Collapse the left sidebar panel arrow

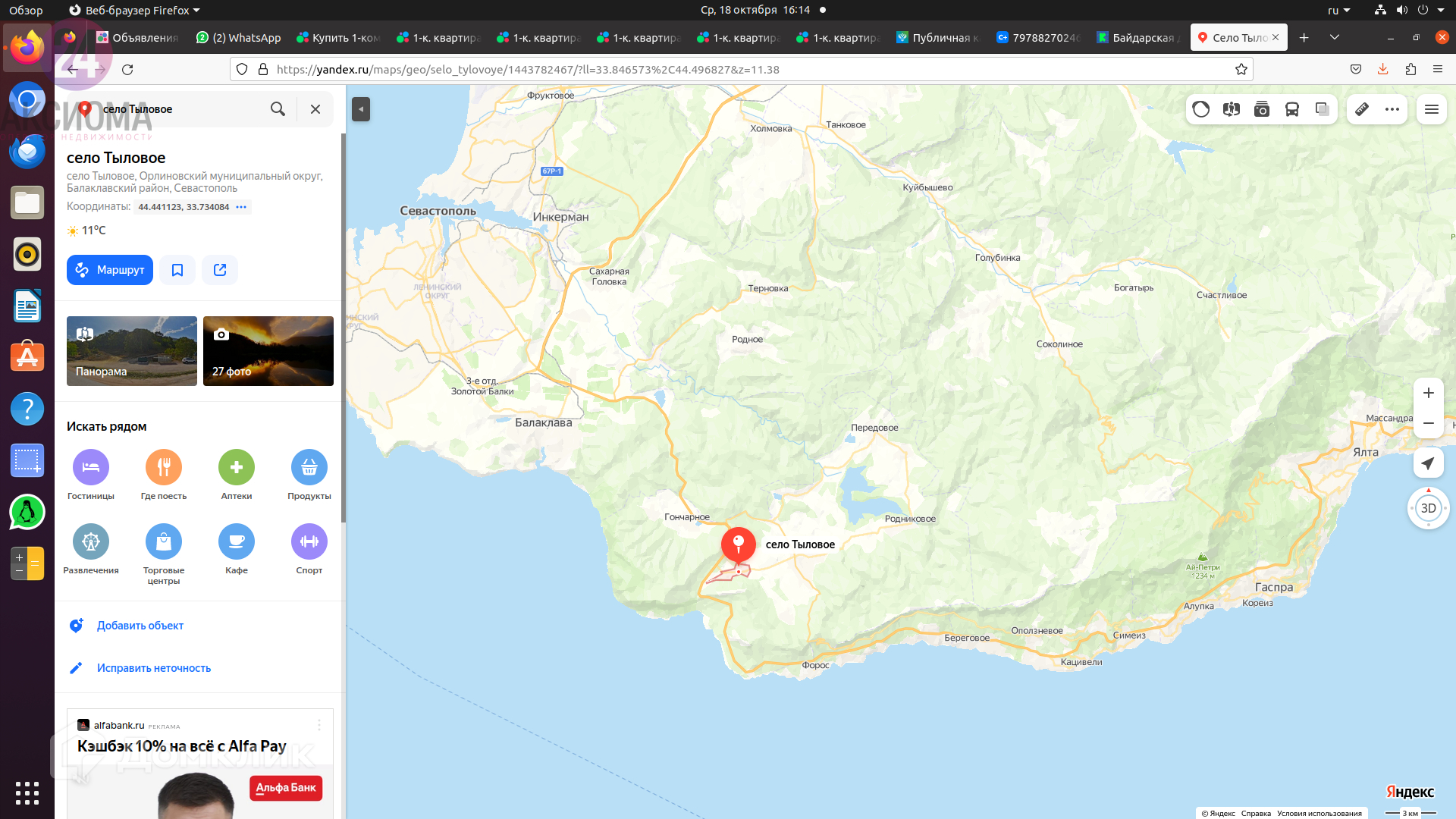(361, 109)
